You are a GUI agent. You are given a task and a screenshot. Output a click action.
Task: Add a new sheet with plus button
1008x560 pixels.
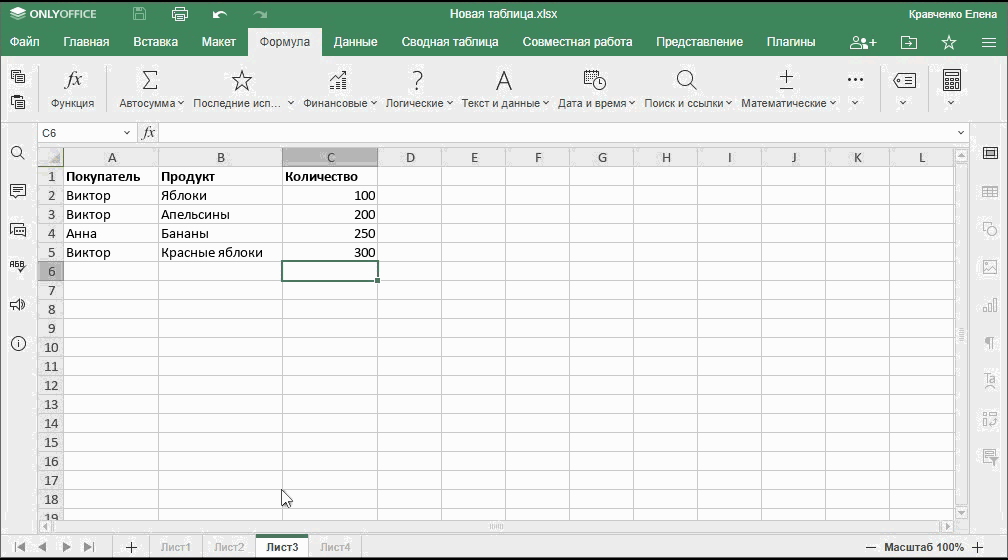point(131,547)
